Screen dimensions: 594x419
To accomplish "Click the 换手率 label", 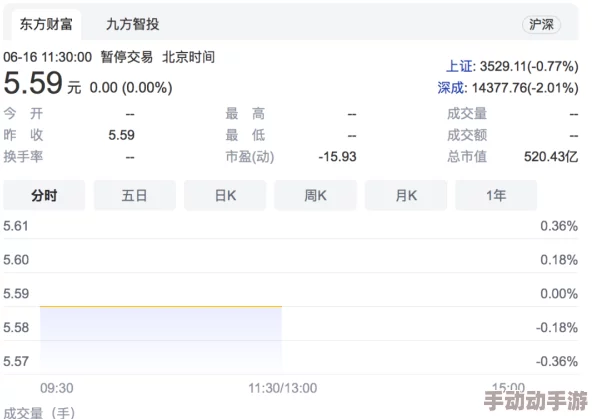I will 23,156.
